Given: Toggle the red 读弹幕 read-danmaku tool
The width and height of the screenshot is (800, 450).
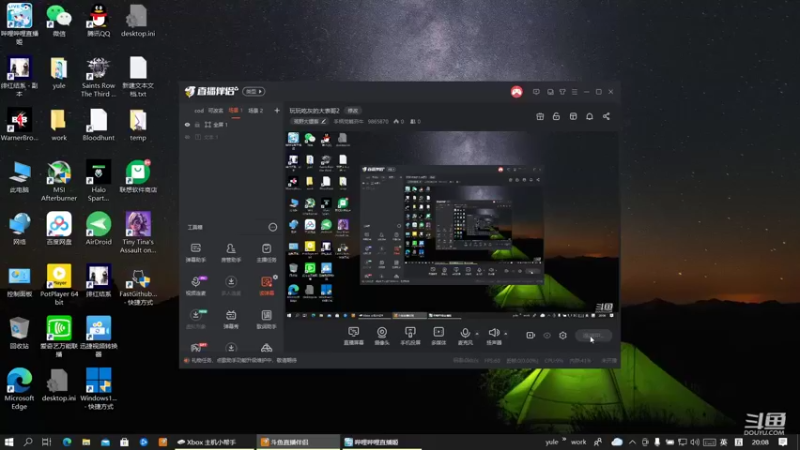Looking at the screenshot, I should coord(266,286).
